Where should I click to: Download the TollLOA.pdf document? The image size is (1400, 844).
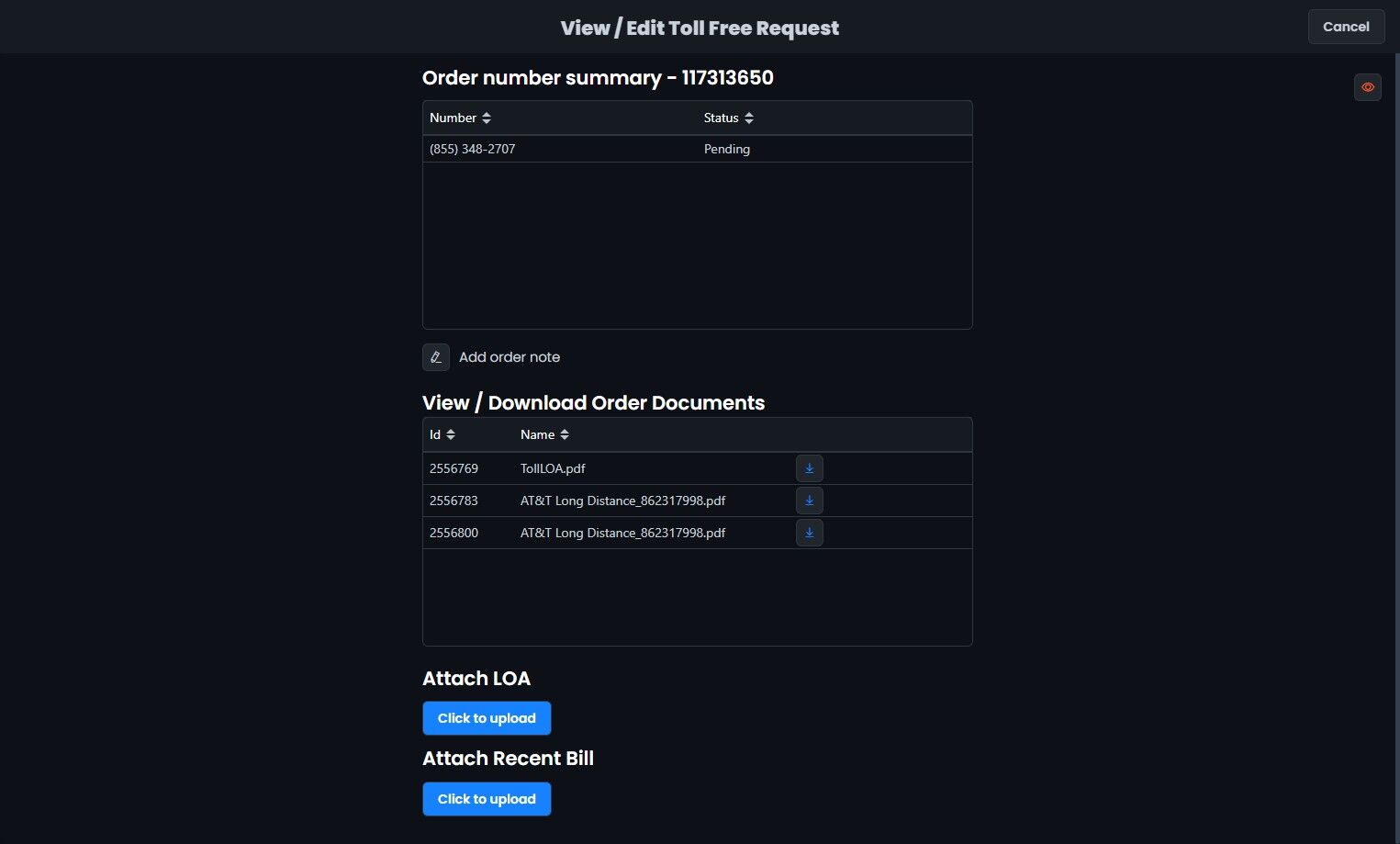809,468
